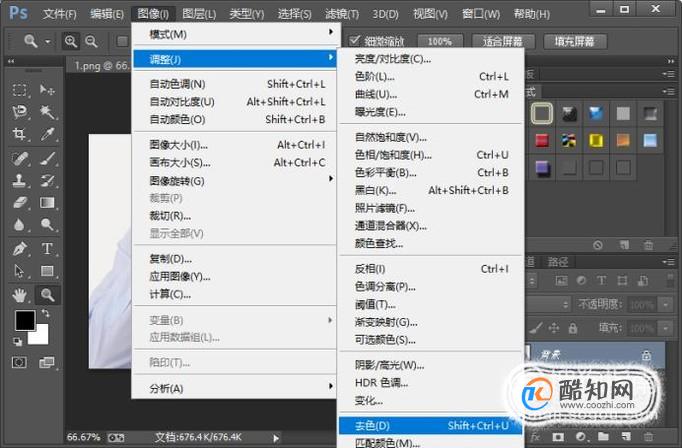Select the Rectangle shape tool
The width and height of the screenshot is (682, 448).
[x=47, y=271]
